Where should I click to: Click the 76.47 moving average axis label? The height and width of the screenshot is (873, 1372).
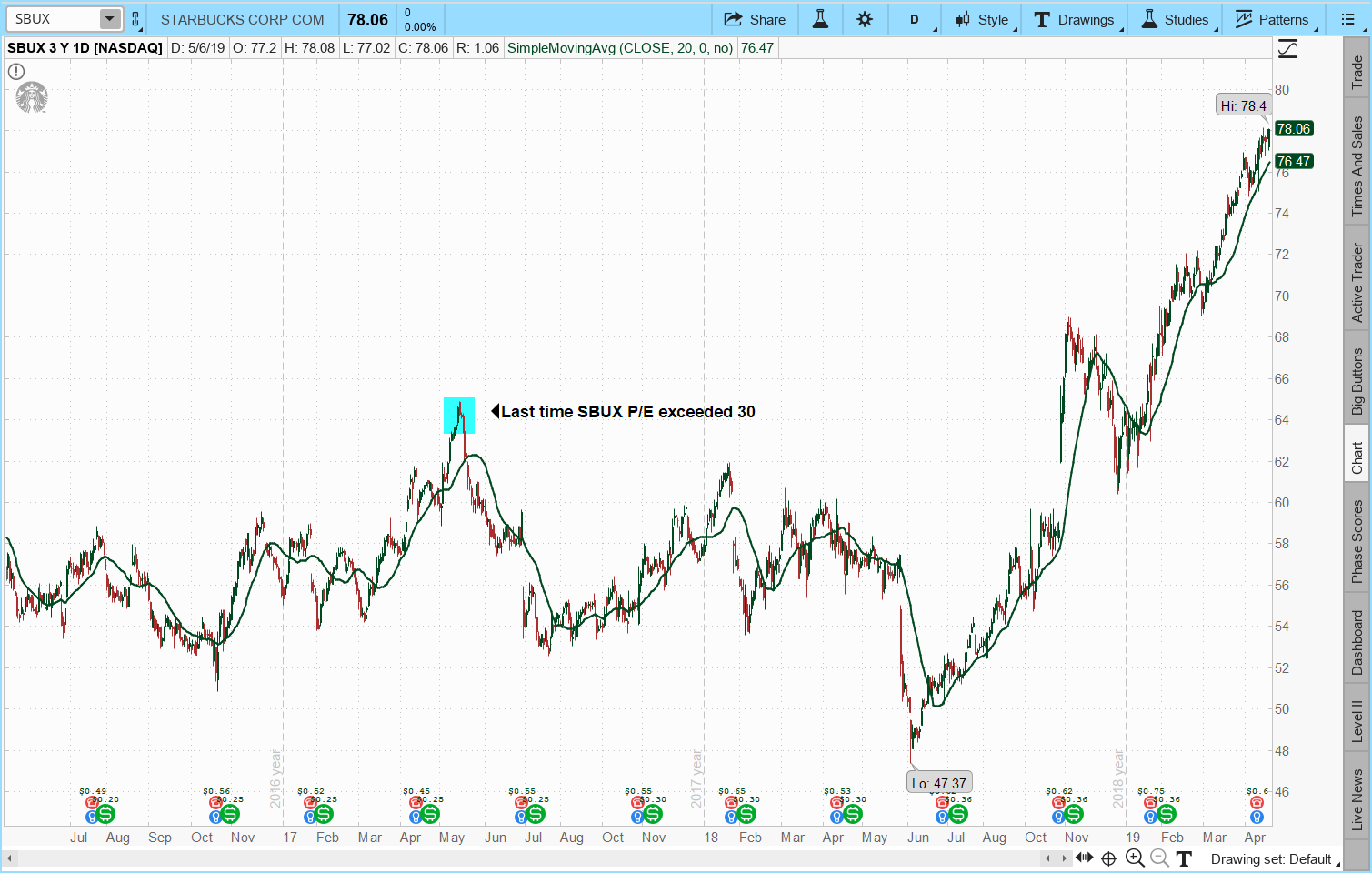[x=1294, y=161]
